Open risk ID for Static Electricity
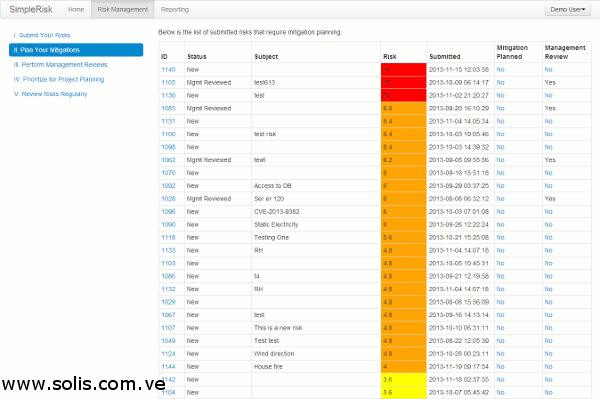 pyautogui.click(x=168, y=225)
